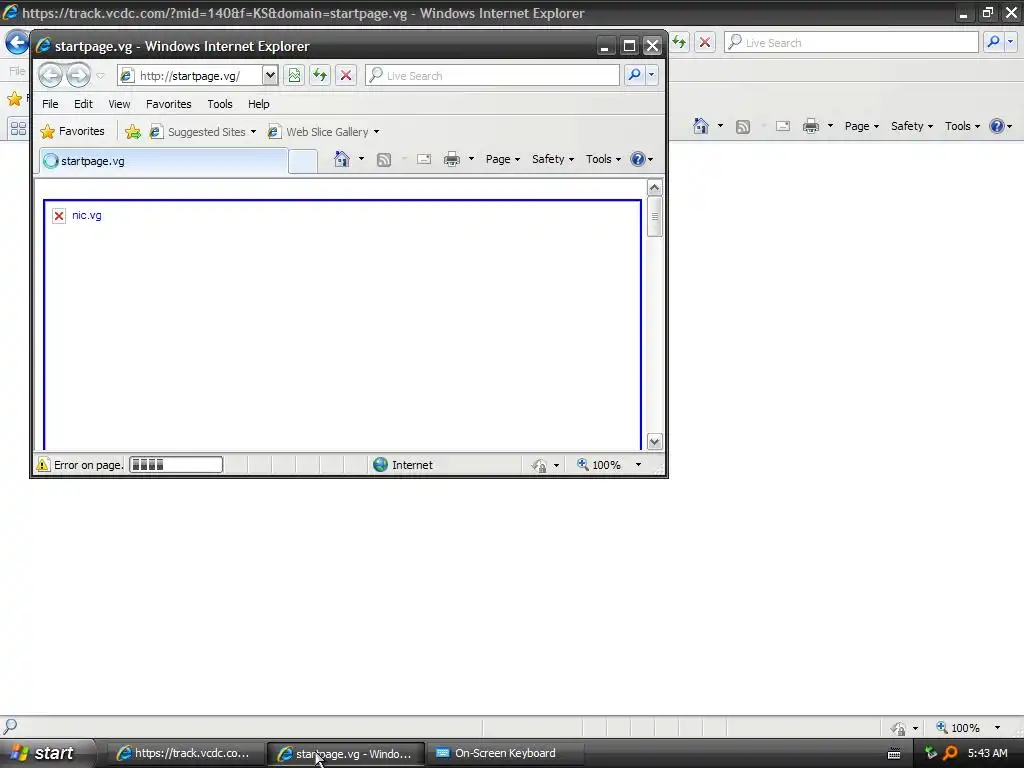The image size is (1024, 768).
Task: Open Help menu in menu bar
Action: pyautogui.click(x=259, y=104)
